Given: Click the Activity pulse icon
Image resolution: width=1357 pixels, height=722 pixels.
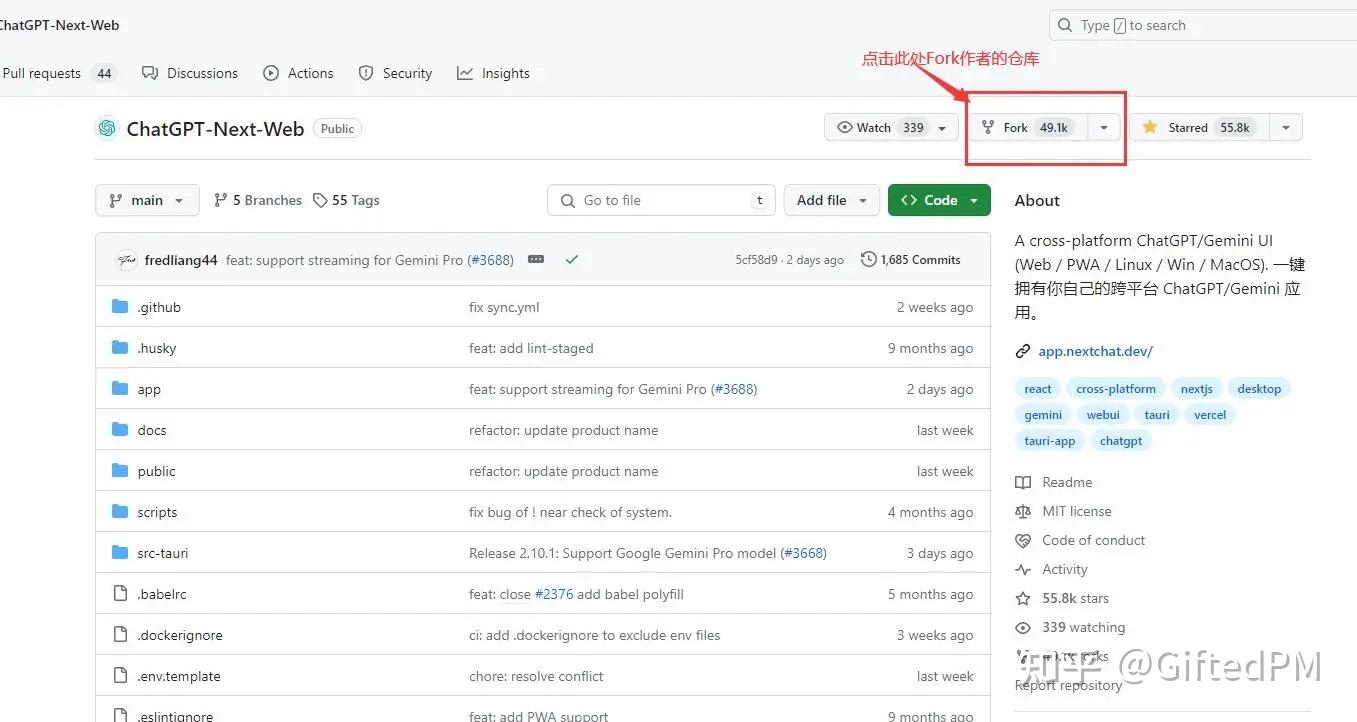Looking at the screenshot, I should click(x=1024, y=568).
